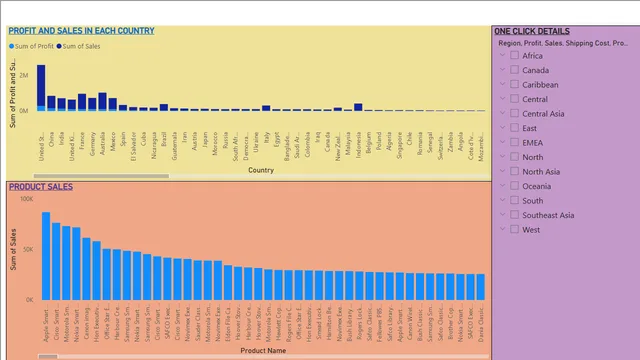Select the Brazil bar in country chart
640x360 pixels.
point(164,108)
